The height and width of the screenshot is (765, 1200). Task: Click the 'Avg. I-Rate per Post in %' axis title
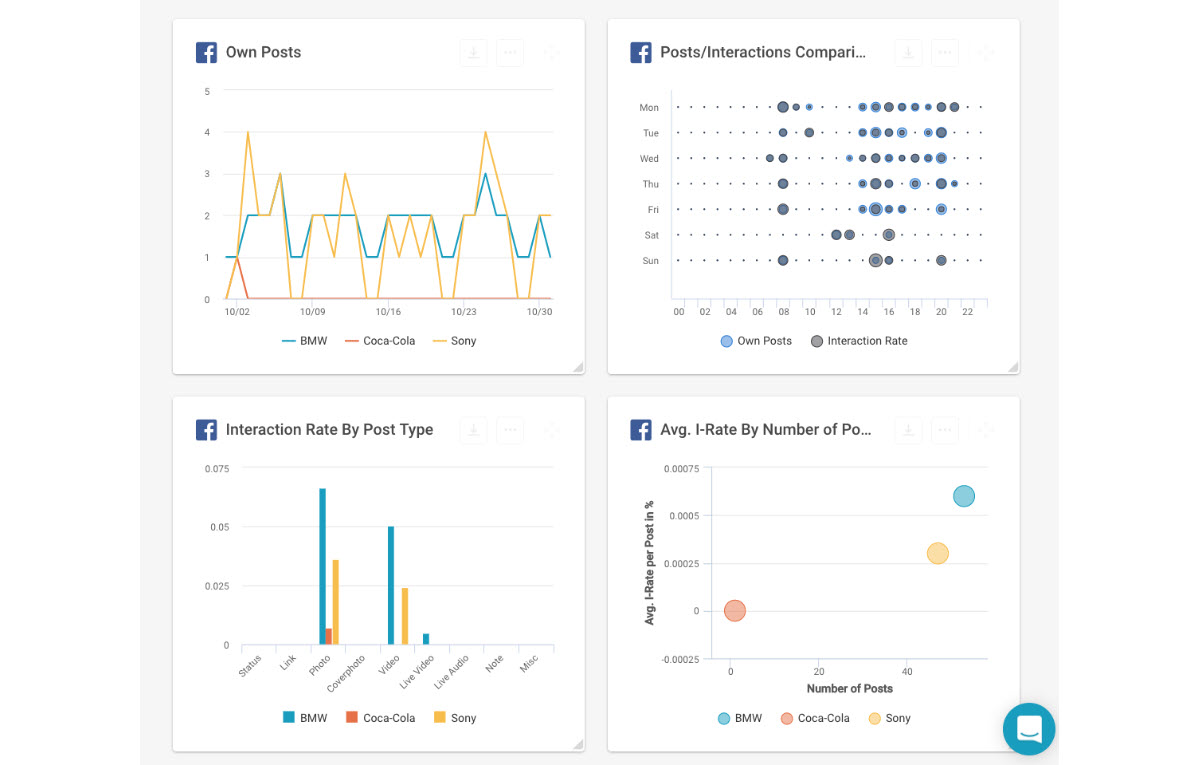(649, 563)
